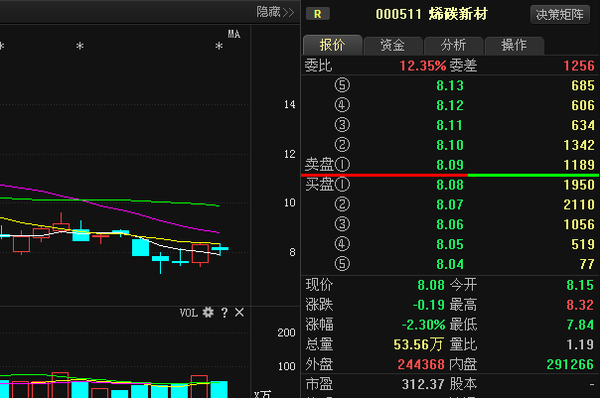This screenshot has width=600, height=398.
Task: Click the buy level 5 circled icon
Action: point(342,264)
